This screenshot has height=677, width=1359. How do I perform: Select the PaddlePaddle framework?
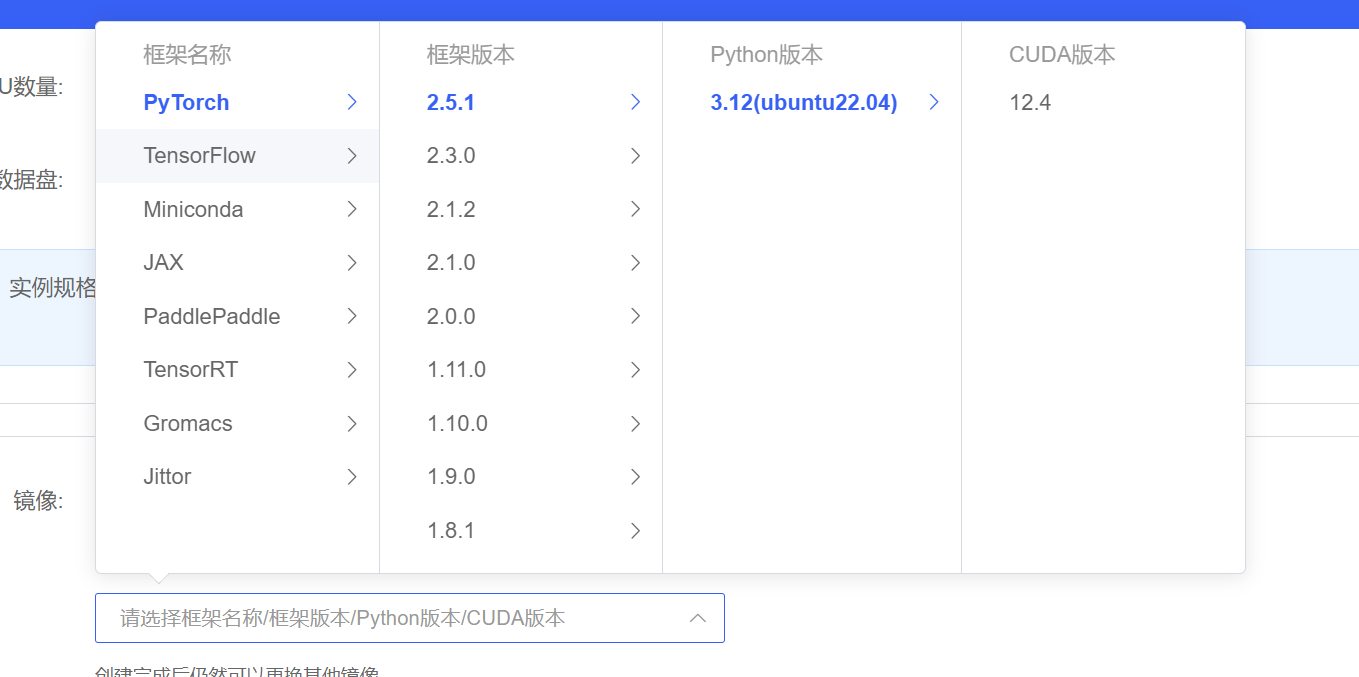pos(211,316)
